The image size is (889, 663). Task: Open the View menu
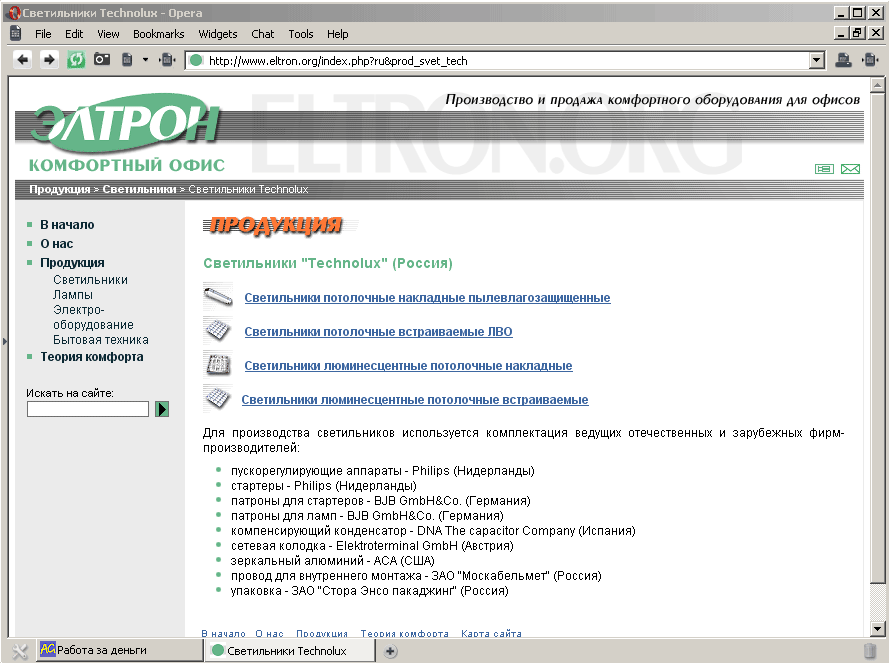[x=108, y=34]
